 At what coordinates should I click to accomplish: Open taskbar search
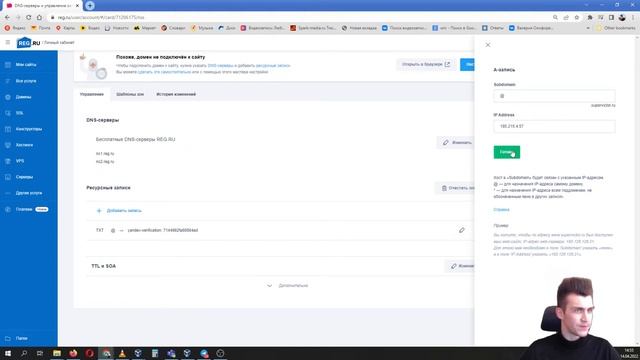tap(24, 353)
